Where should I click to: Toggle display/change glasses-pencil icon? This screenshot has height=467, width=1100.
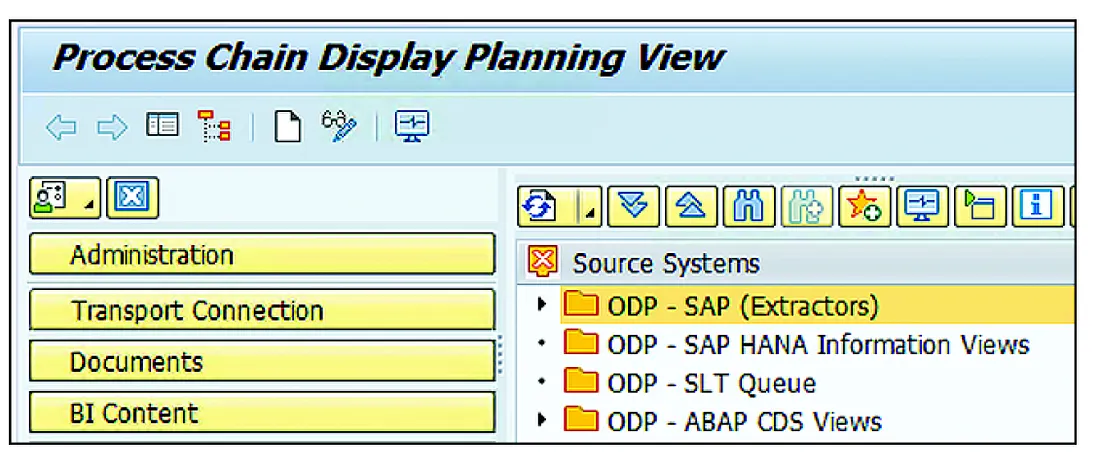[x=339, y=126]
